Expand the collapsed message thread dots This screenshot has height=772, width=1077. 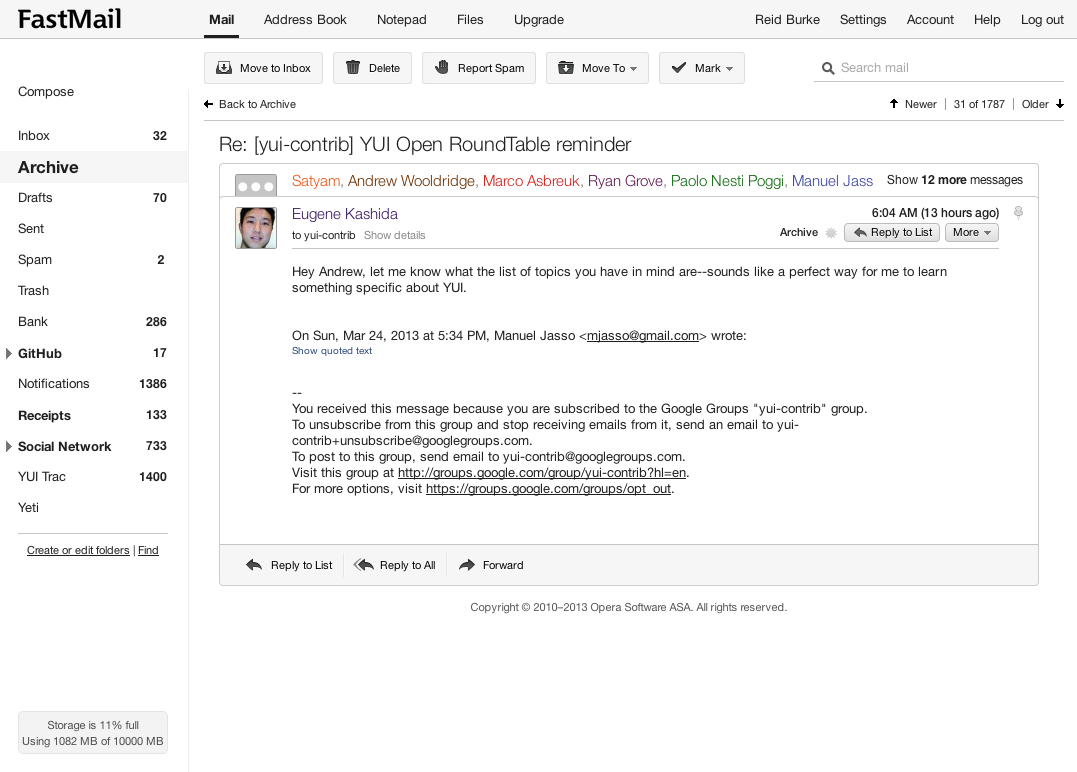256,185
